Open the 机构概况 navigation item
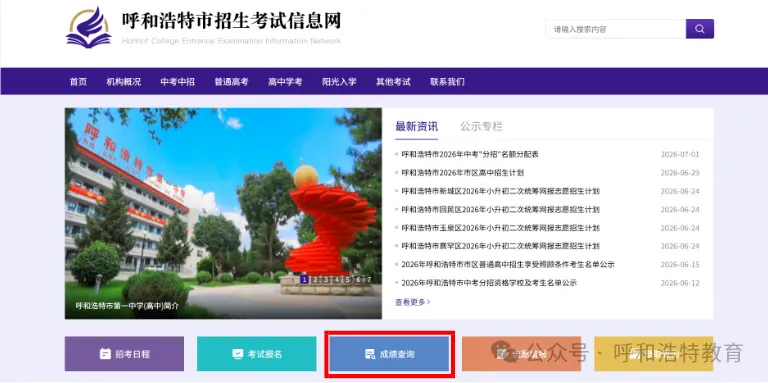Image resolution: width=768 pixels, height=383 pixels. click(x=123, y=82)
